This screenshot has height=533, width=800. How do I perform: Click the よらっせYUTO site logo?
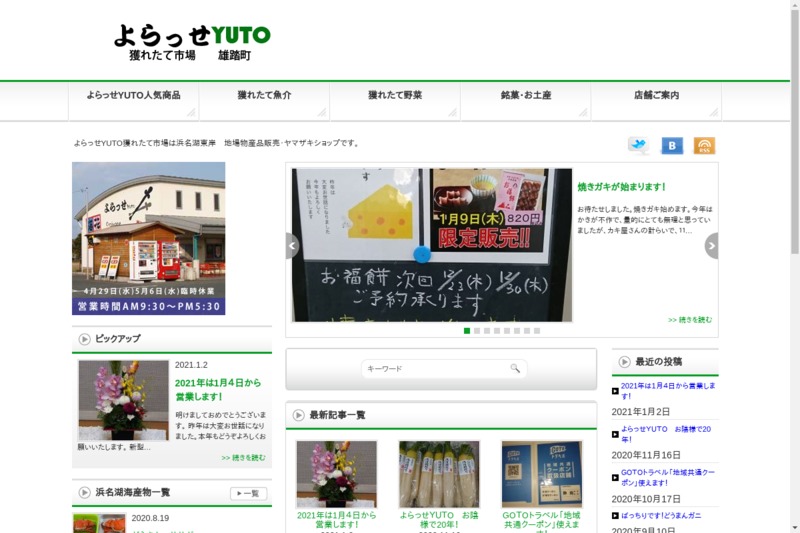point(191,42)
